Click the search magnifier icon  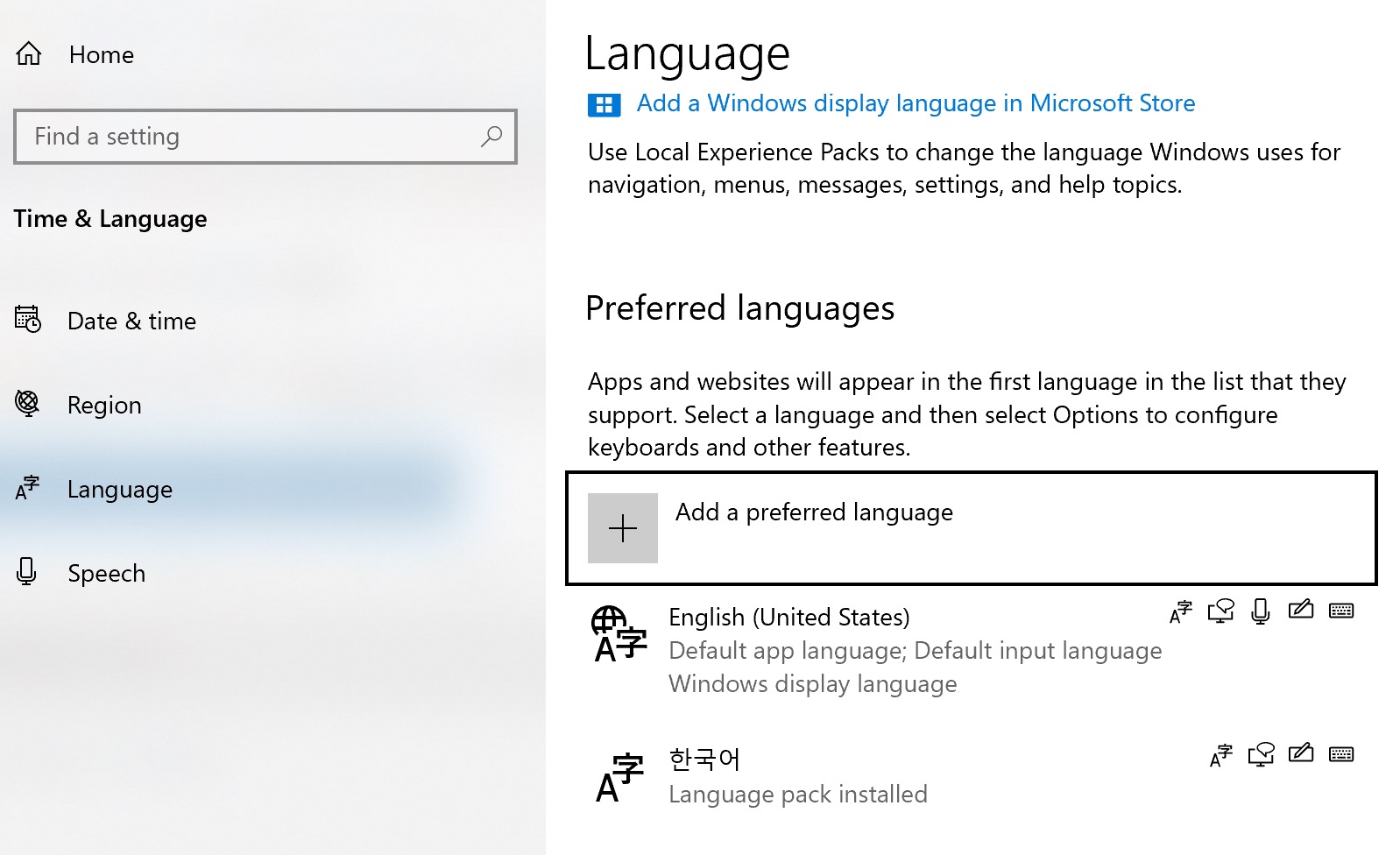pyautogui.click(x=491, y=137)
